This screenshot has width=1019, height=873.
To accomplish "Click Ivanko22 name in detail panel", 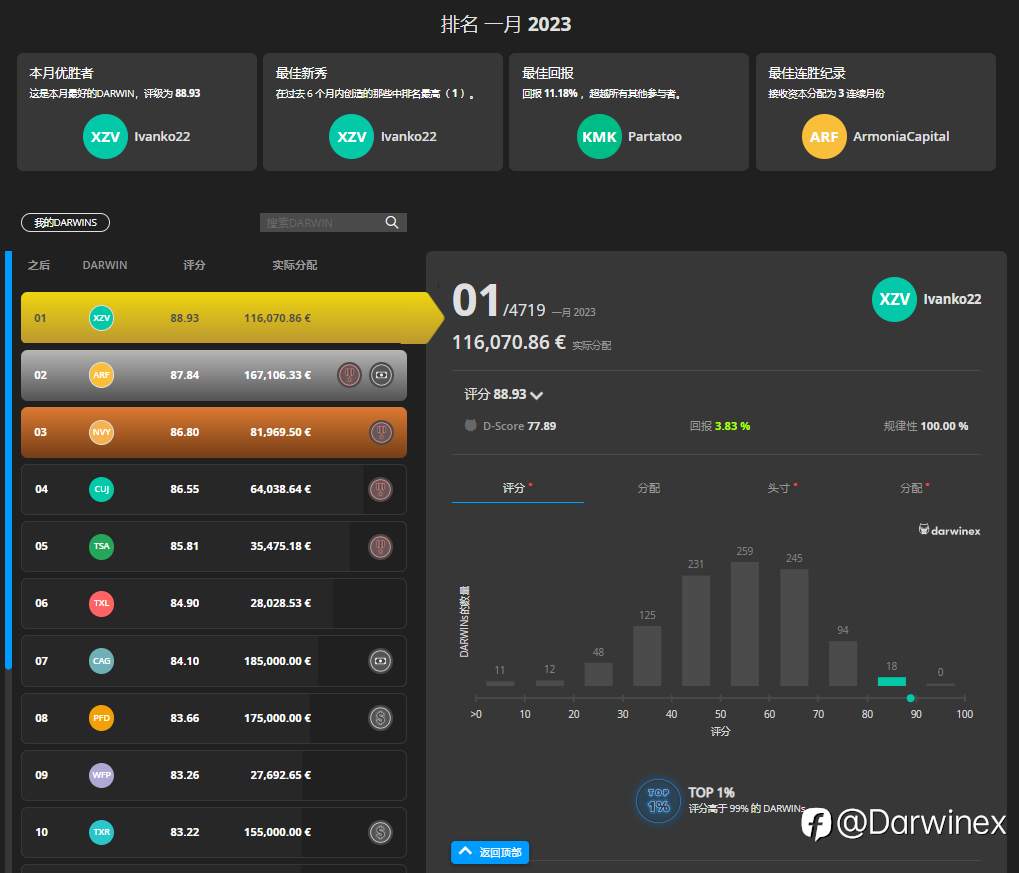I will (952, 299).
